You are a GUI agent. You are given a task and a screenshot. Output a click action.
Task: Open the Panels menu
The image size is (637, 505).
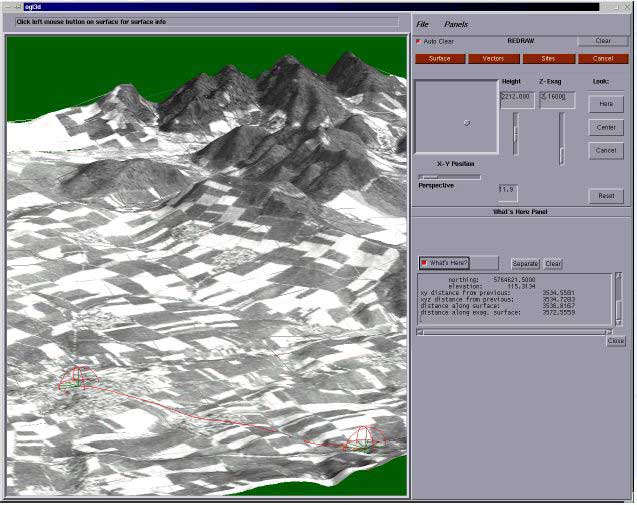456,24
